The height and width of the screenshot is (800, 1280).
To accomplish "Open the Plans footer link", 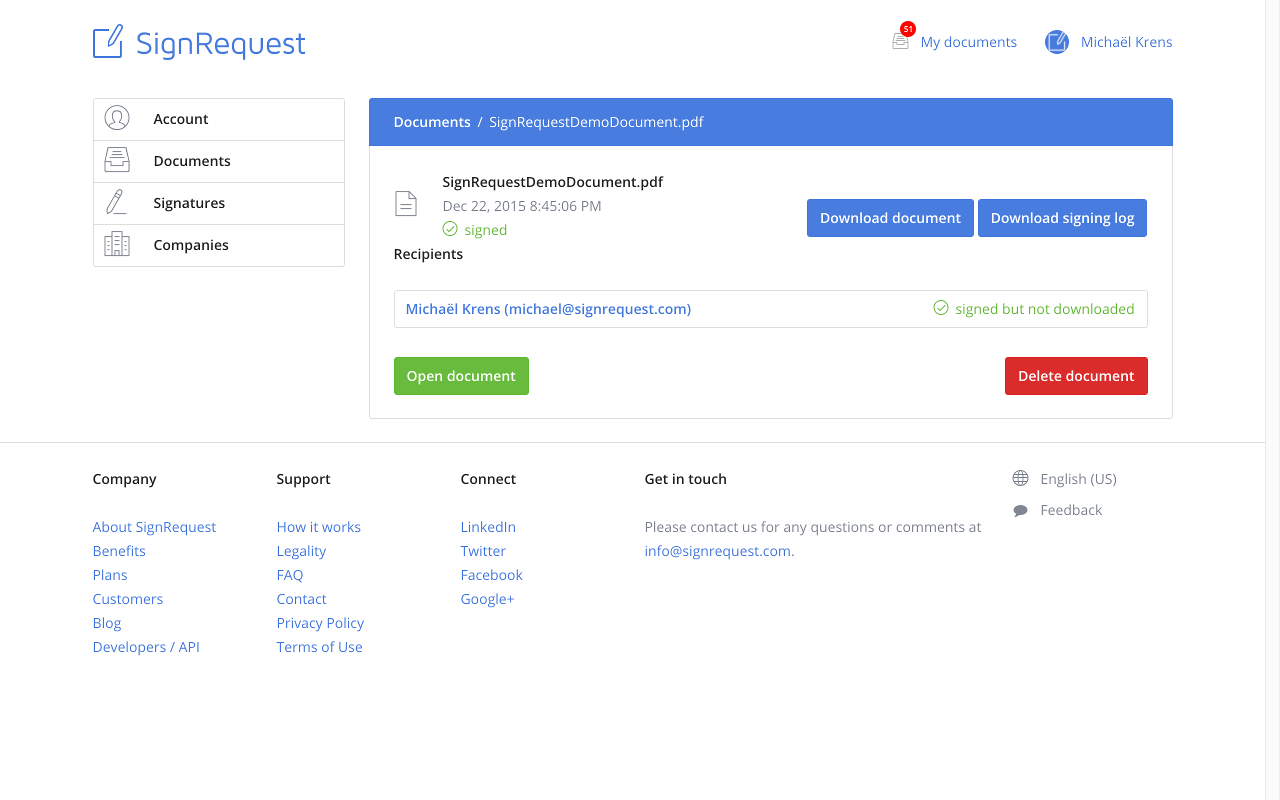I will (110, 575).
